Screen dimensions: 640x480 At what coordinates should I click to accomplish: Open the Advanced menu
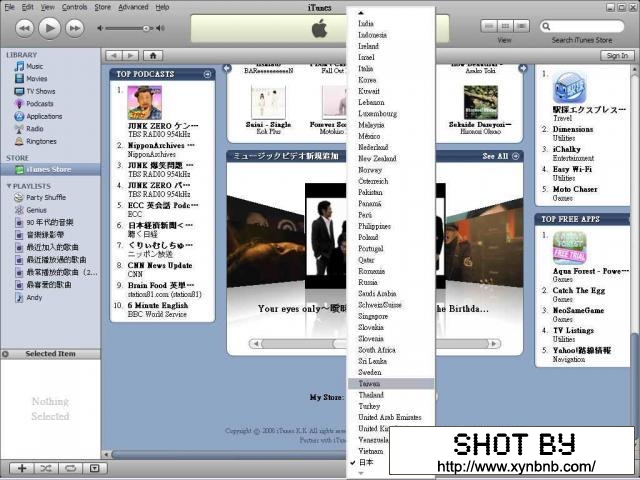133,7
